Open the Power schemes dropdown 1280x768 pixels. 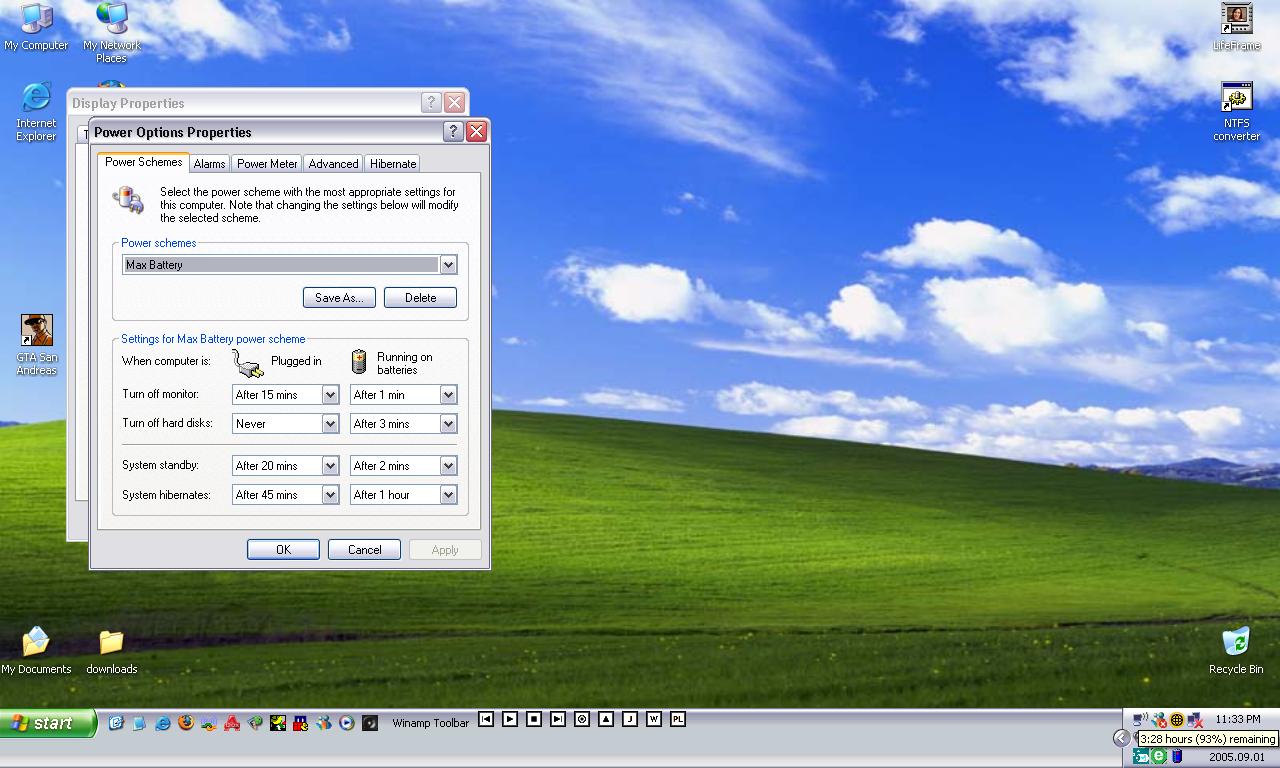448,265
